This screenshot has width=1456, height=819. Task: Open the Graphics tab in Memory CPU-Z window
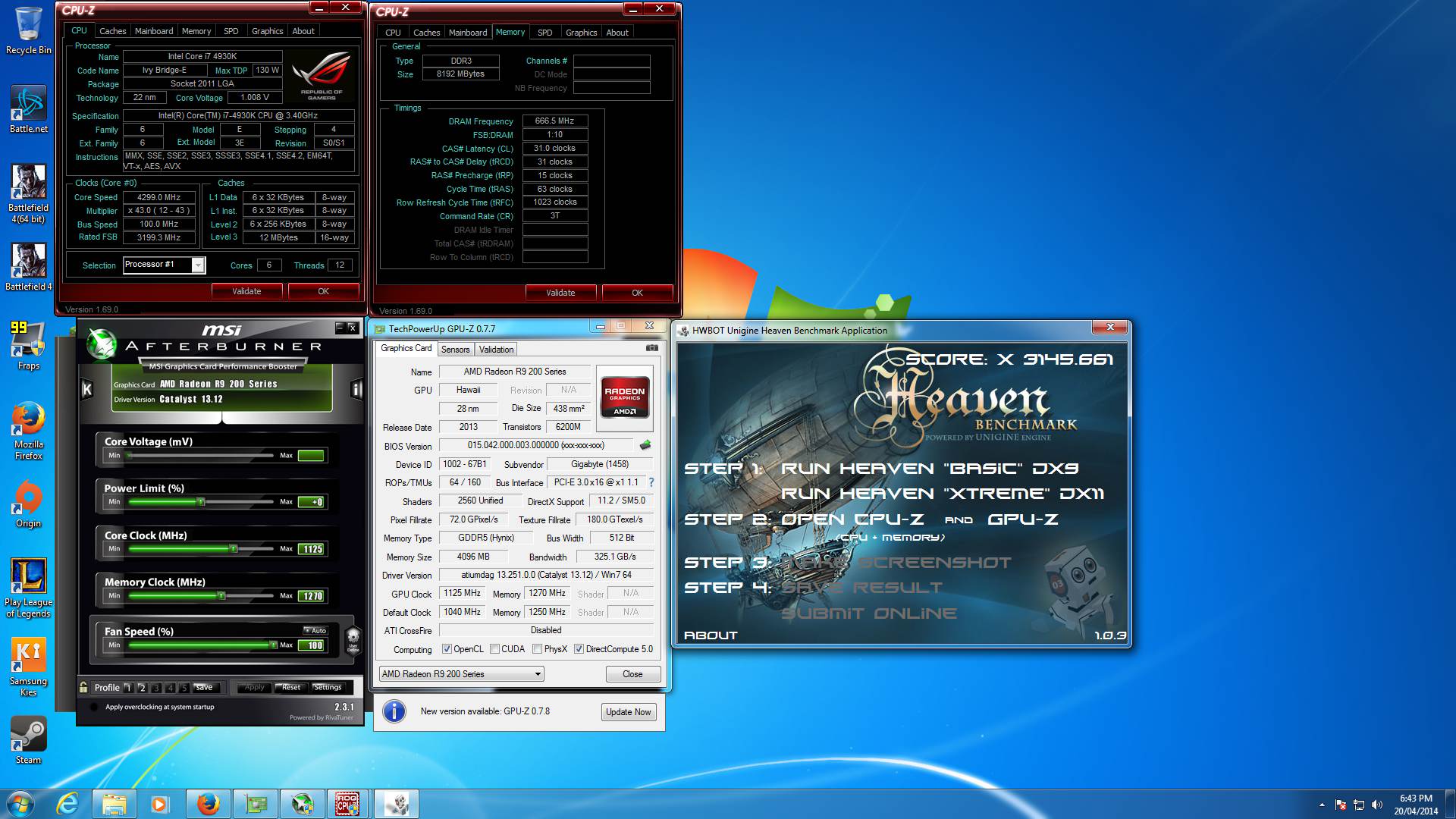click(x=581, y=33)
